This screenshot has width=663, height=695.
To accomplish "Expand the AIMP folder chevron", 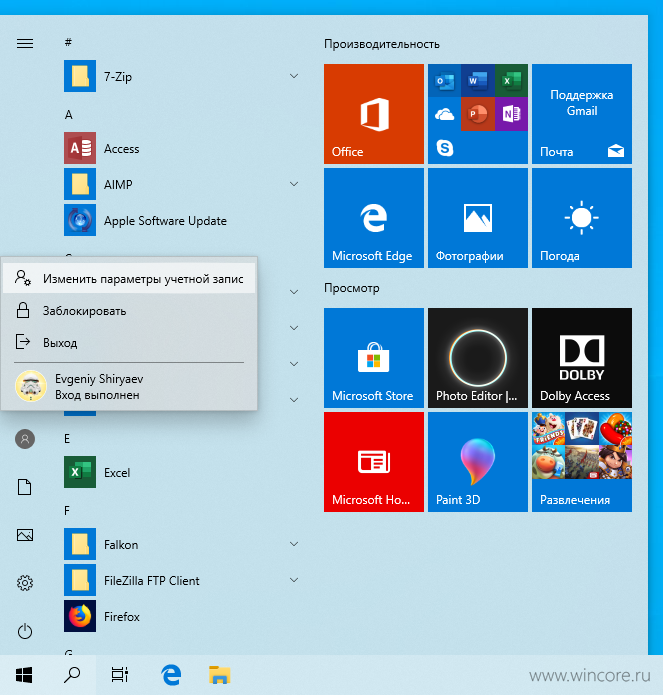I will pos(294,184).
